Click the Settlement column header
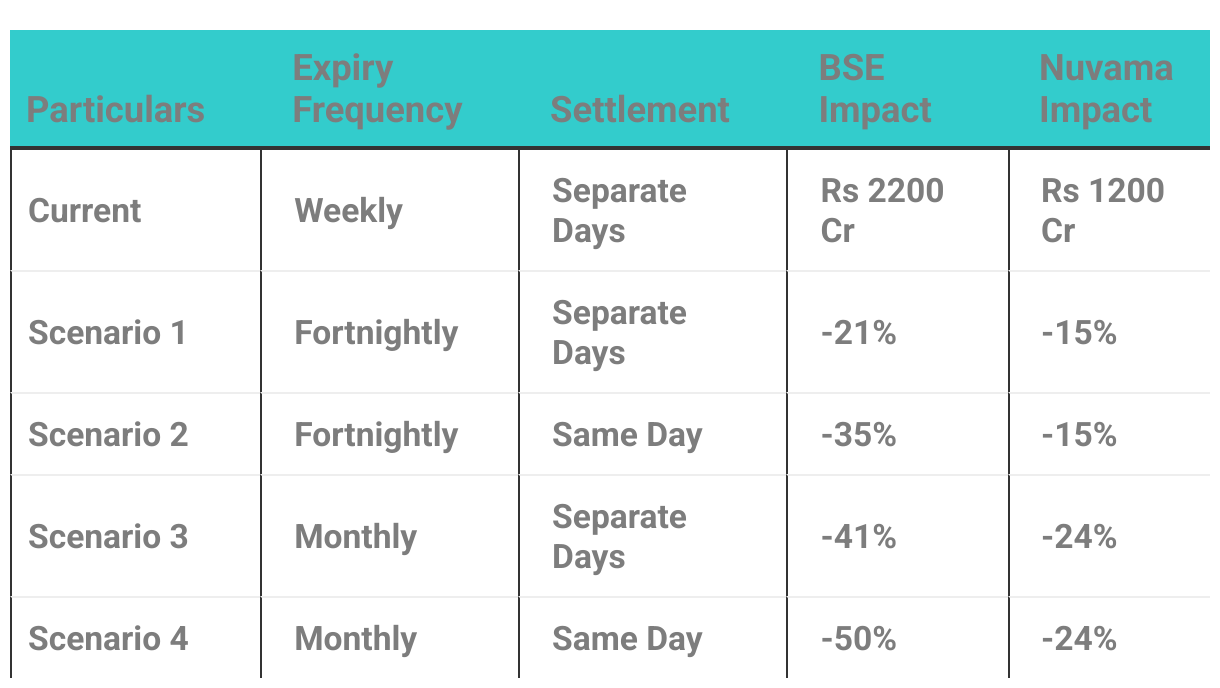This screenshot has width=1220, height=688. point(639,109)
